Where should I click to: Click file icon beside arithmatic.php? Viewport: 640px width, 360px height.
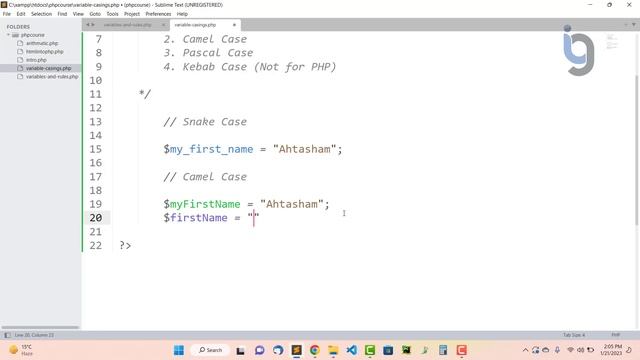click(20, 43)
